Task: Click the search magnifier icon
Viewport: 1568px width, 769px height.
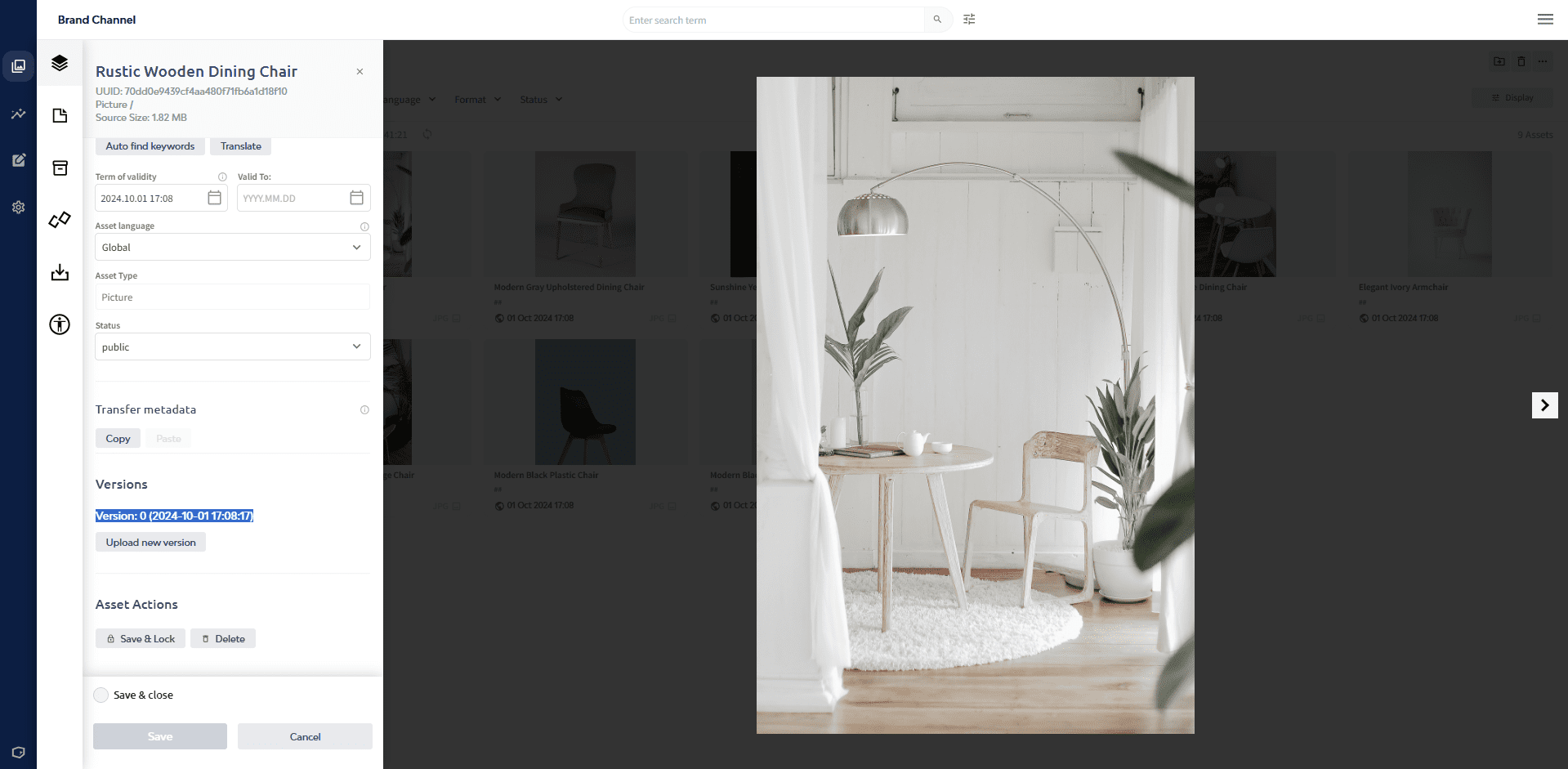Action: (x=937, y=20)
